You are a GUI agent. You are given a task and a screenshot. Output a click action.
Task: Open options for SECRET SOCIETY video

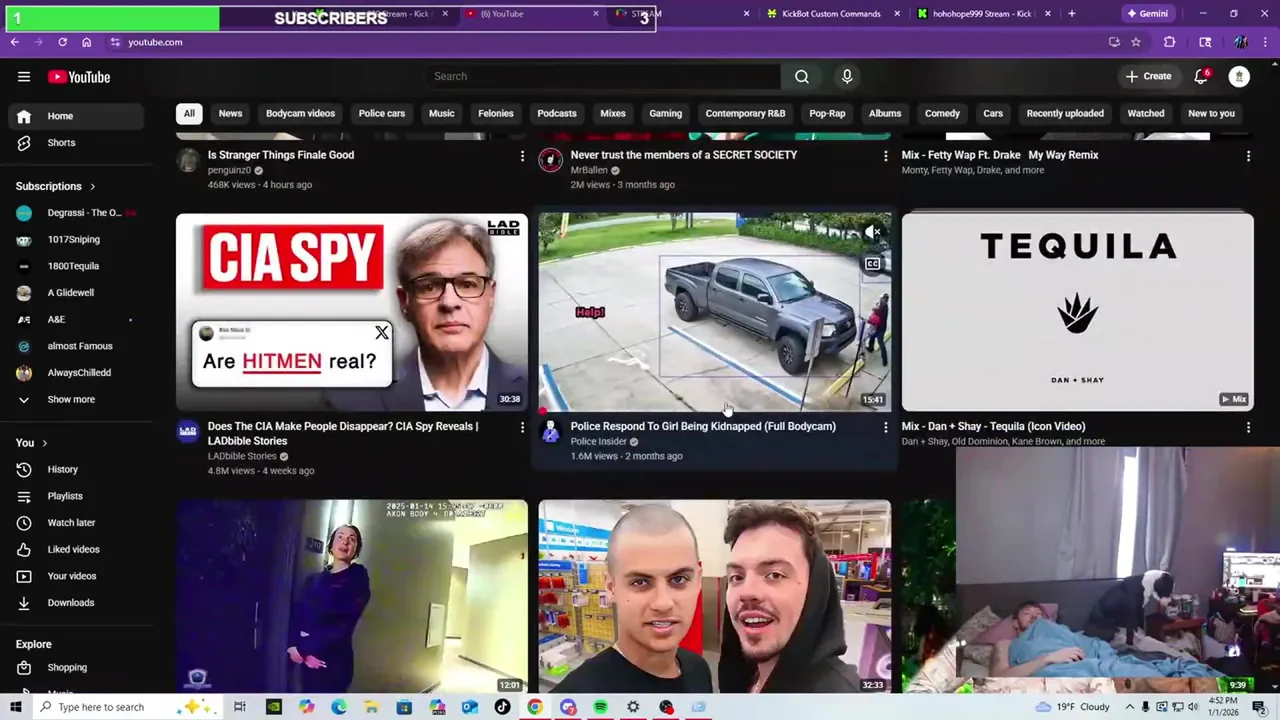tap(885, 156)
